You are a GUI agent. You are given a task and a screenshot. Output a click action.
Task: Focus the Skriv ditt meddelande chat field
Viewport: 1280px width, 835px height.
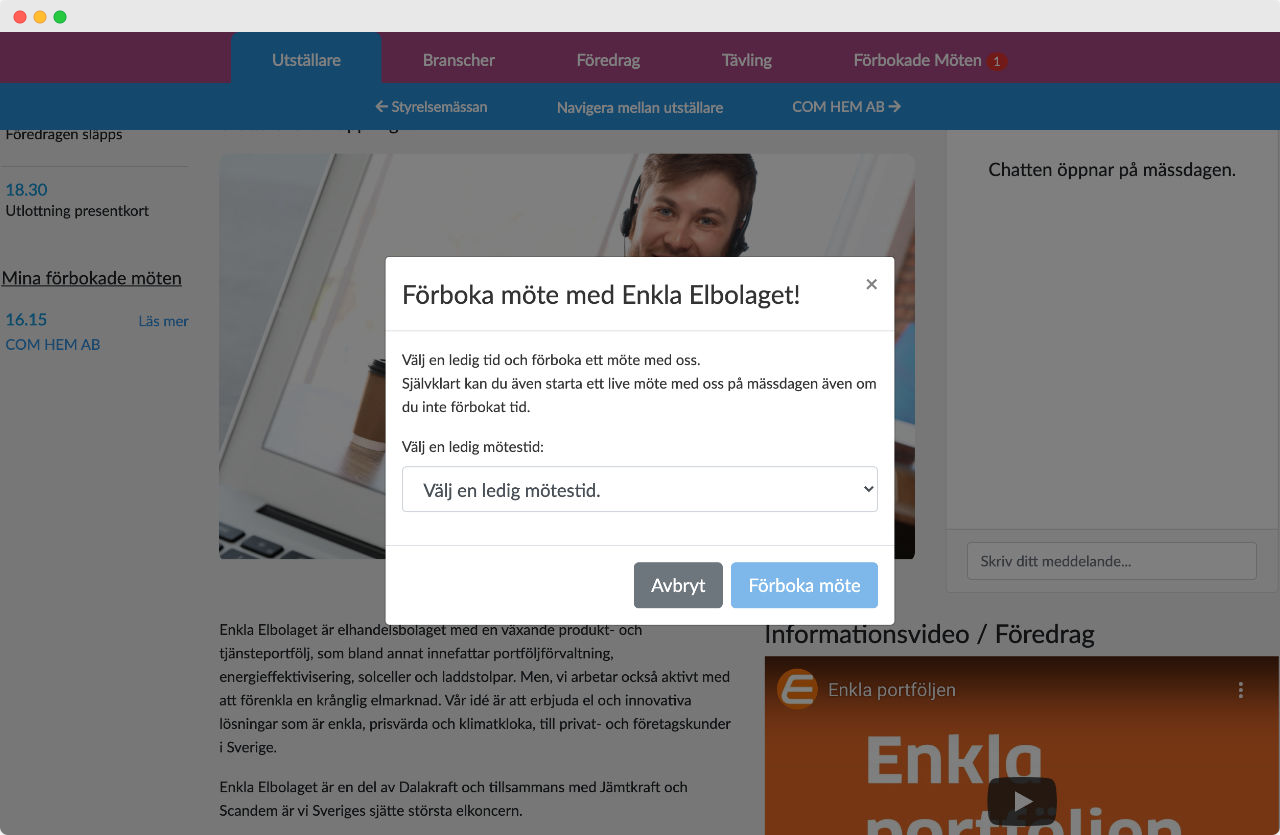[1112, 561]
